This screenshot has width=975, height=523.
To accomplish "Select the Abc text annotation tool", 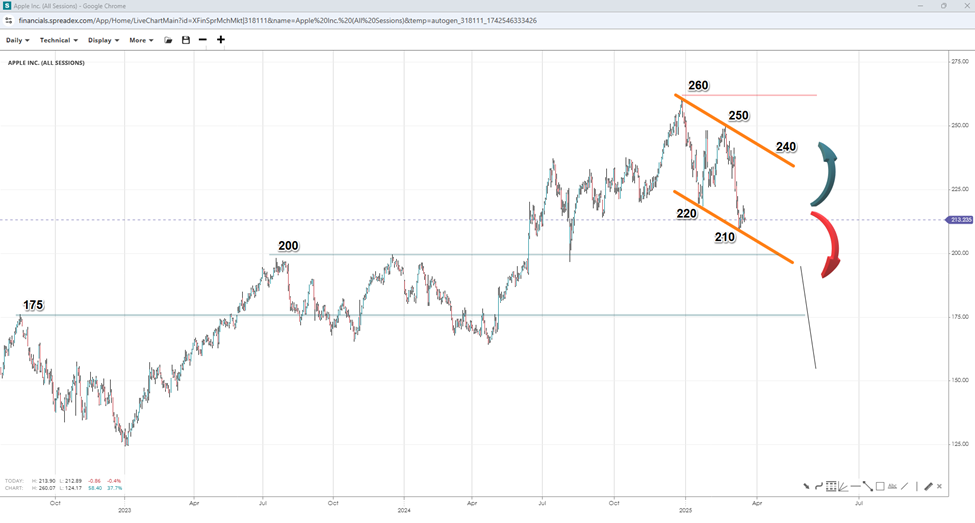I will tap(892, 487).
